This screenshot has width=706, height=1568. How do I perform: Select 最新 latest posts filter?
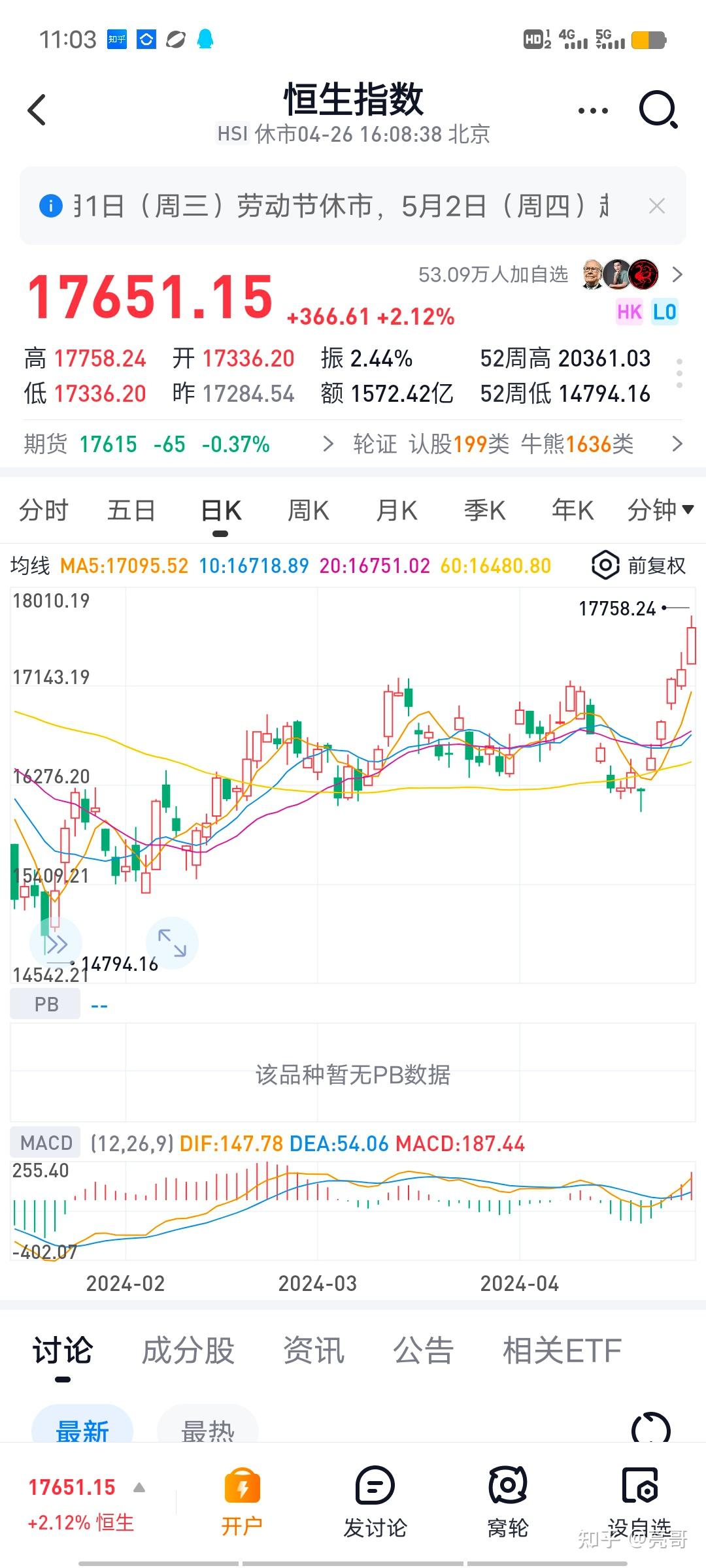point(82,1425)
